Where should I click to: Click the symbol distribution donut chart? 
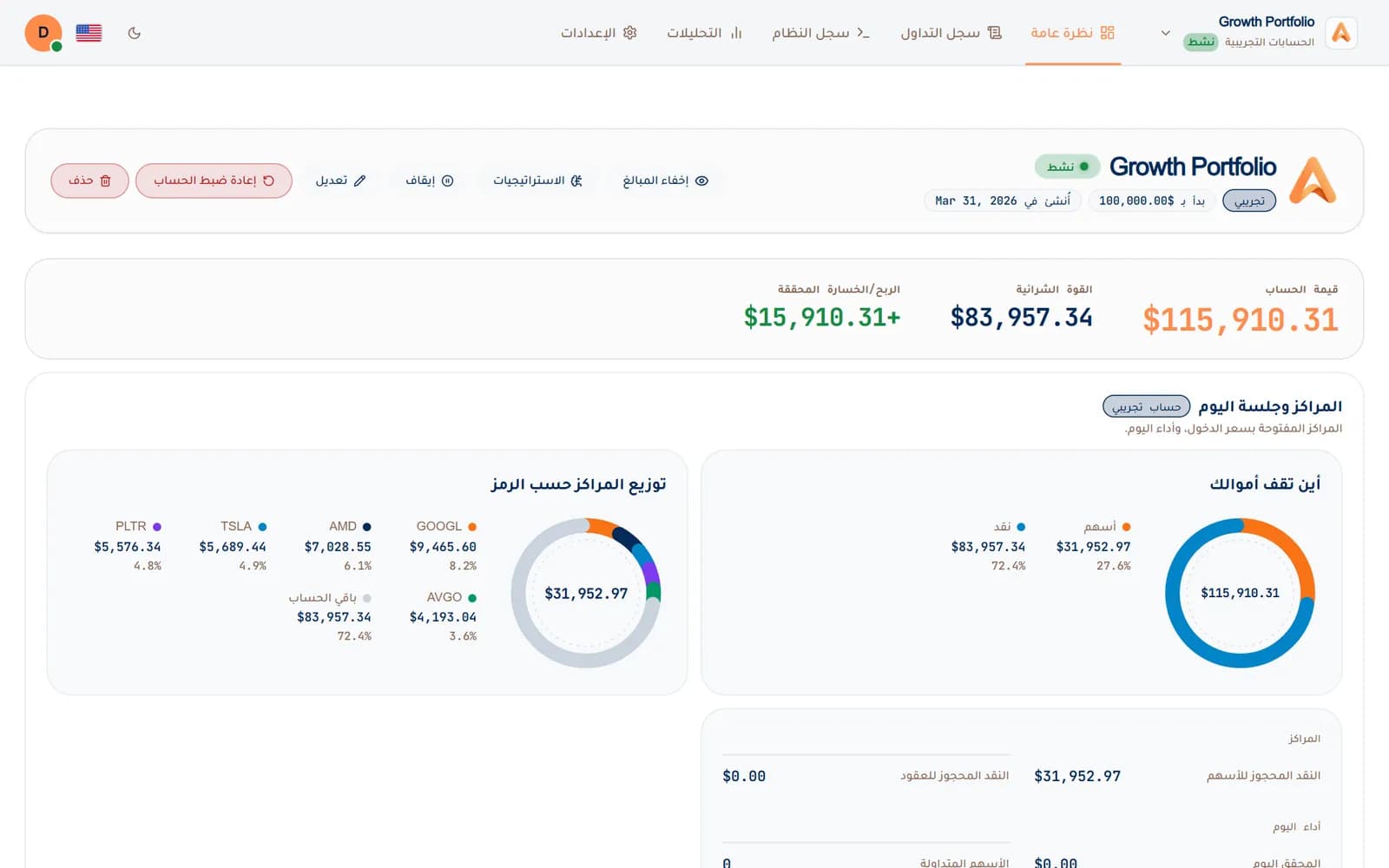pyautogui.click(x=586, y=593)
